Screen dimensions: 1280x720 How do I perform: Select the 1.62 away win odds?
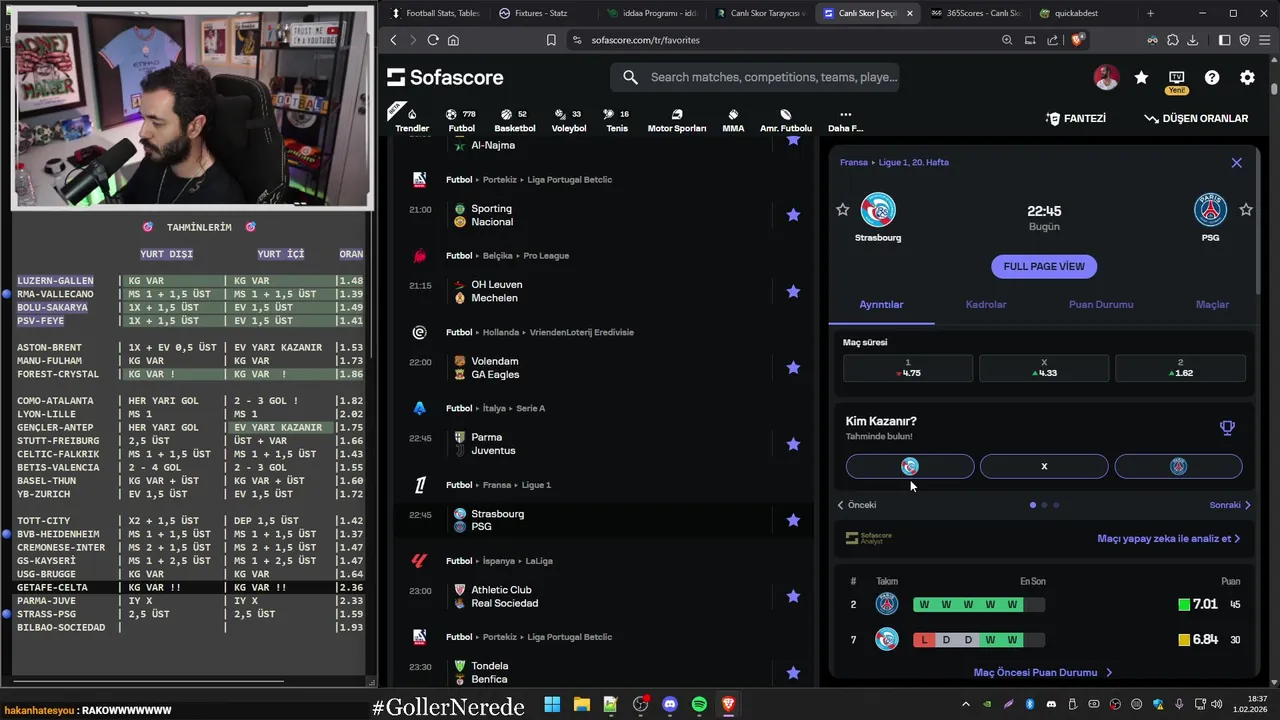(x=1180, y=368)
